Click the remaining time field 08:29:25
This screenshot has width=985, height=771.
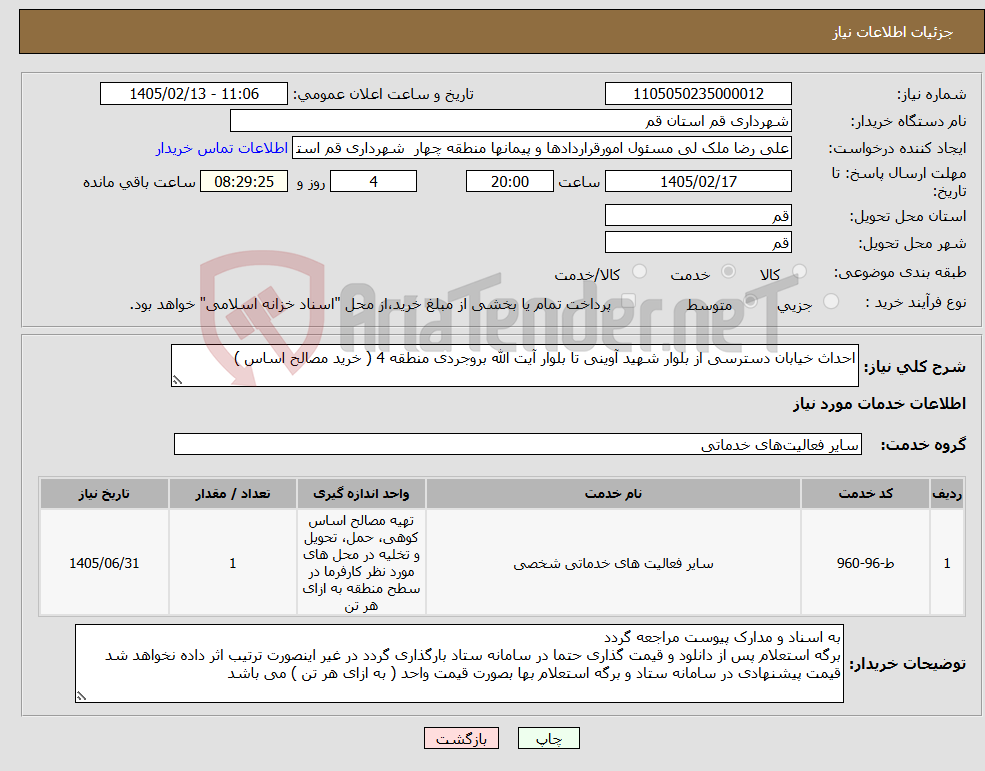click(x=244, y=182)
